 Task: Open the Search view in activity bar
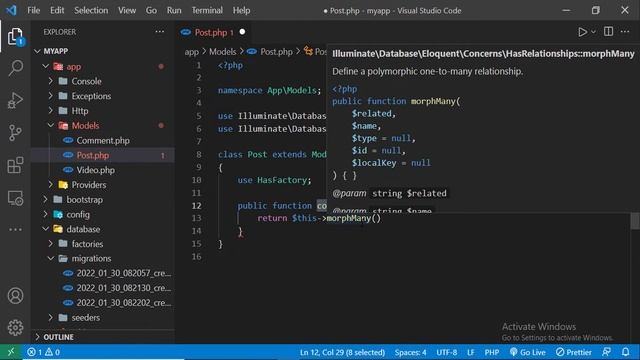[x=16, y=68]
